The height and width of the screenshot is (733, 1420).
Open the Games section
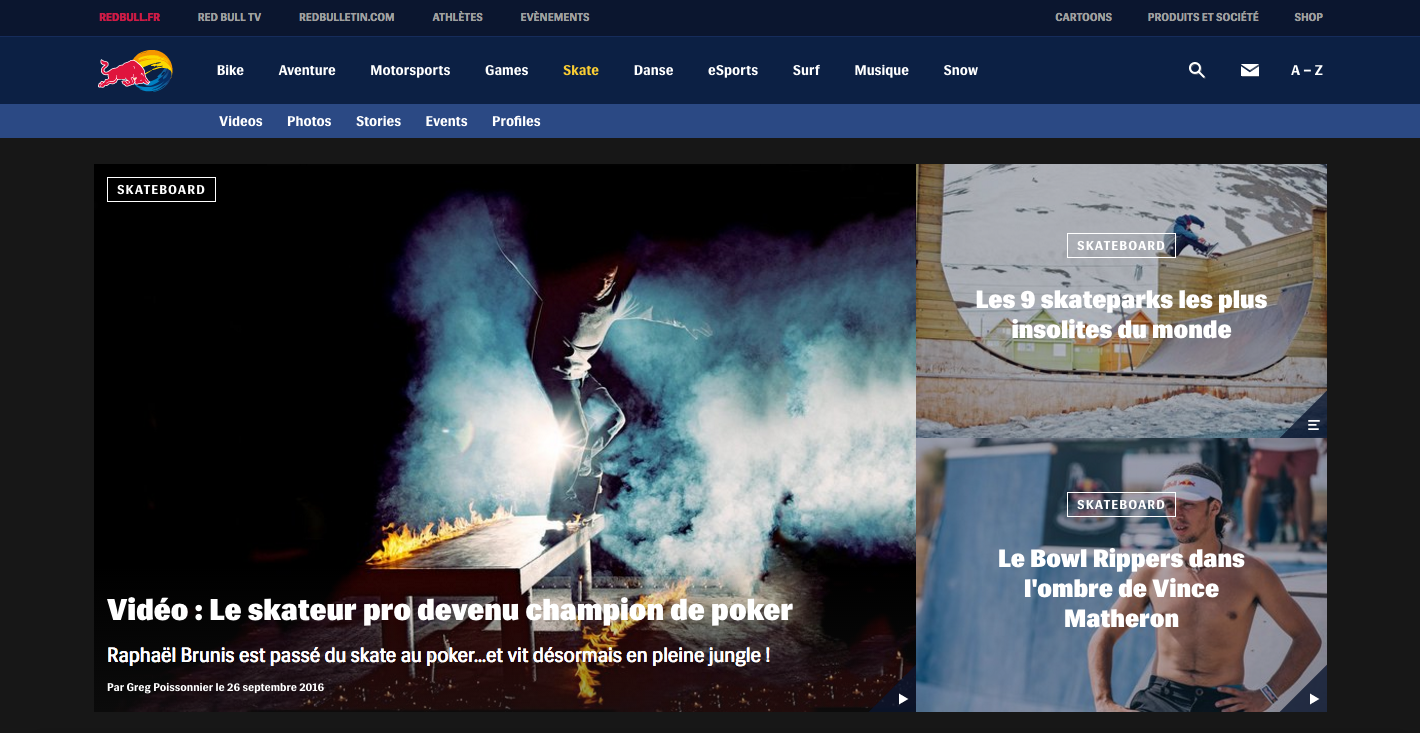coord(506,70)
